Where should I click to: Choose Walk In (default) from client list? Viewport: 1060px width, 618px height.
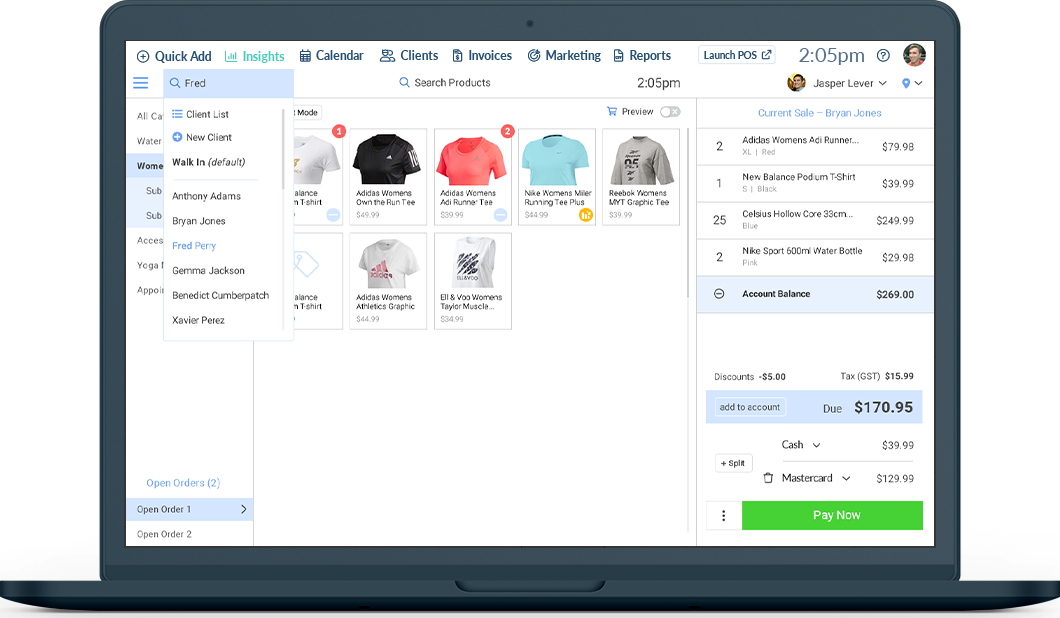click(x=209, y=162)
